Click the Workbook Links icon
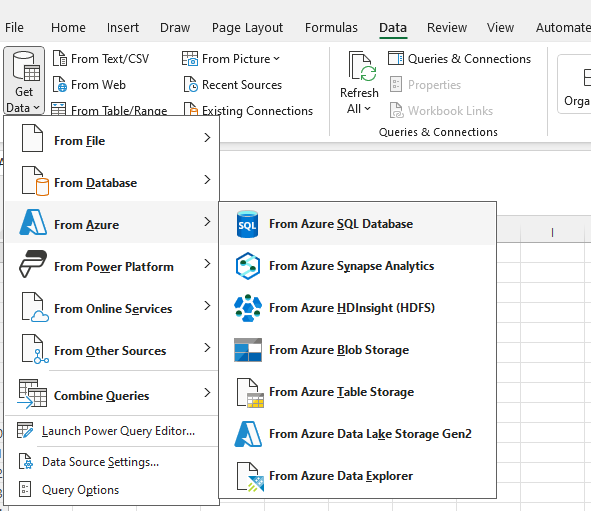This screenshot has height=511, width=591. (396, 110)
